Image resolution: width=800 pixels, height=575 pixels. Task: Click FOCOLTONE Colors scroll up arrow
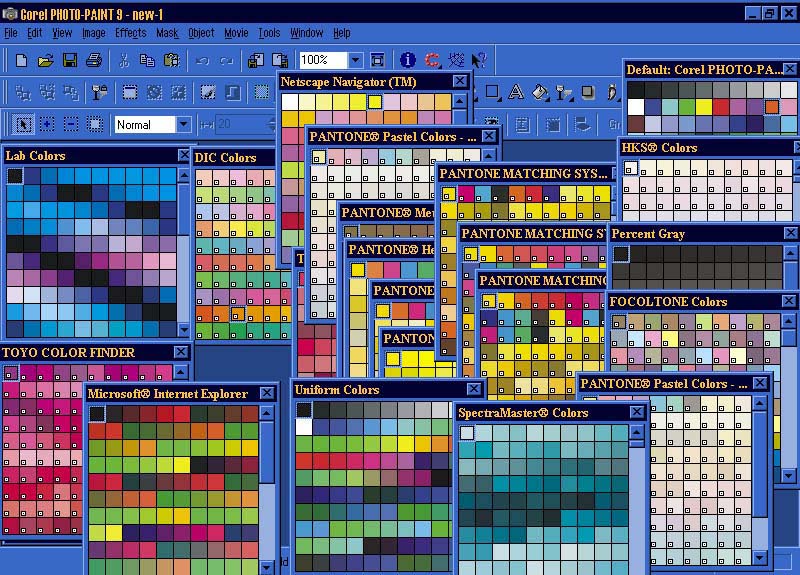pos(788,320)
